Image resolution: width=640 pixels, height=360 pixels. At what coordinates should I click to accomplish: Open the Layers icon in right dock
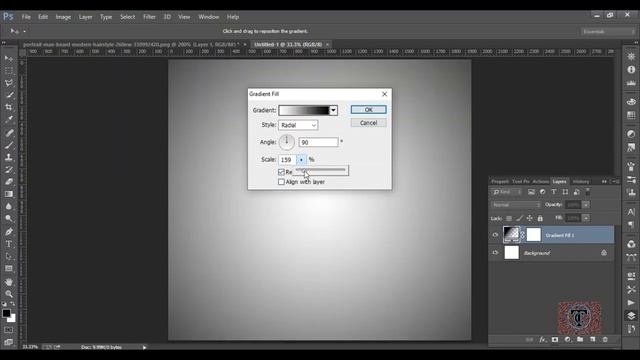(x=631, y=316)
